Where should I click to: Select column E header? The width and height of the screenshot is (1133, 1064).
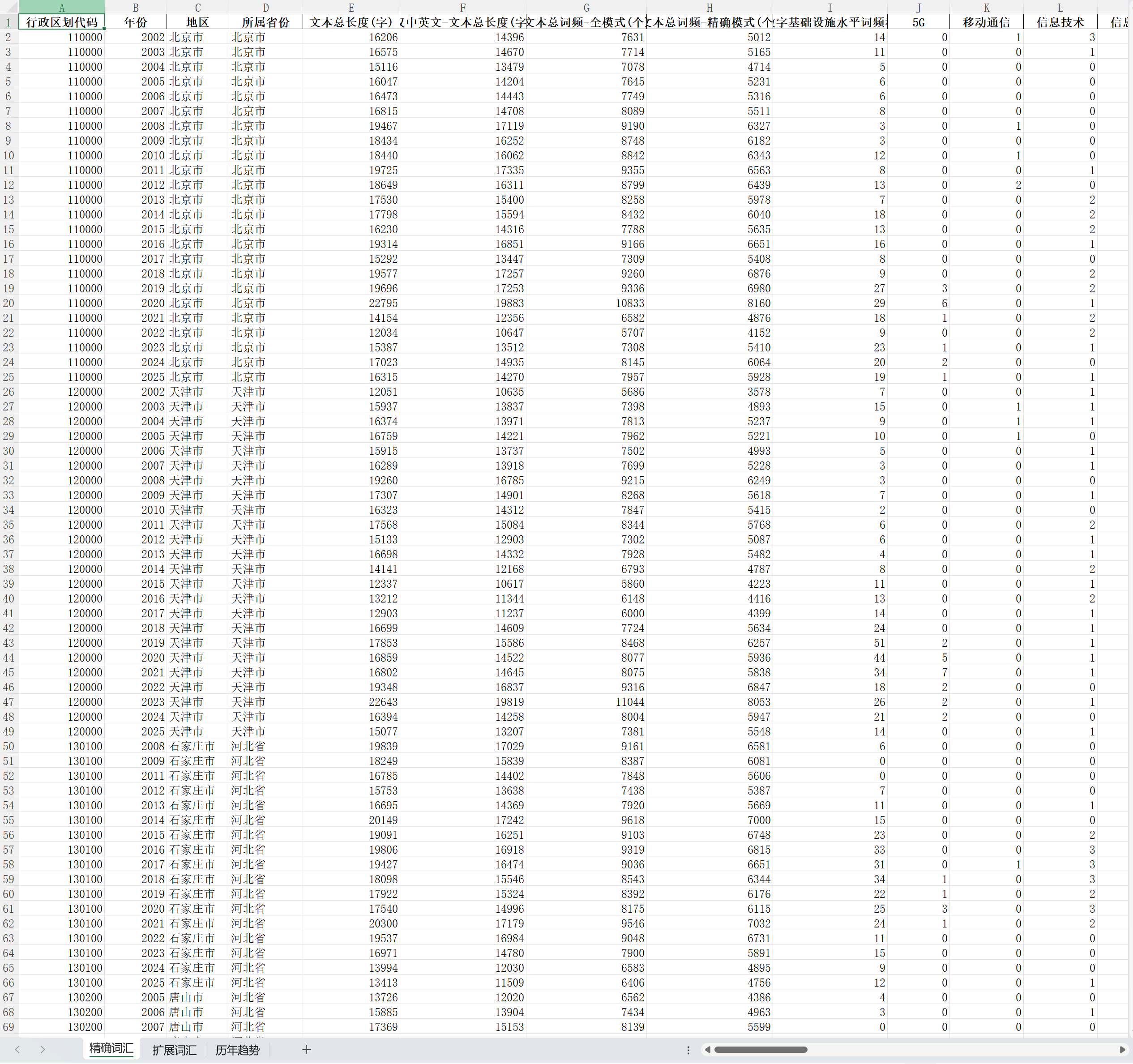click(x=351, y=8)
